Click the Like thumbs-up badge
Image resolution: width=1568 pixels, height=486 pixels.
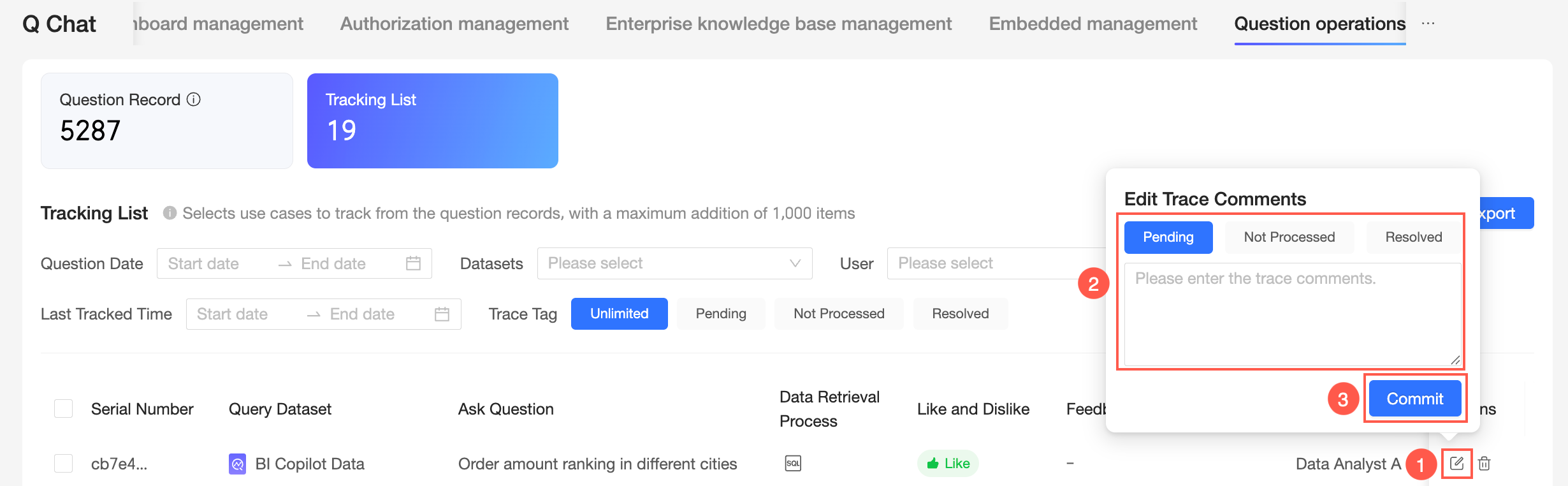tap(948, 464)
